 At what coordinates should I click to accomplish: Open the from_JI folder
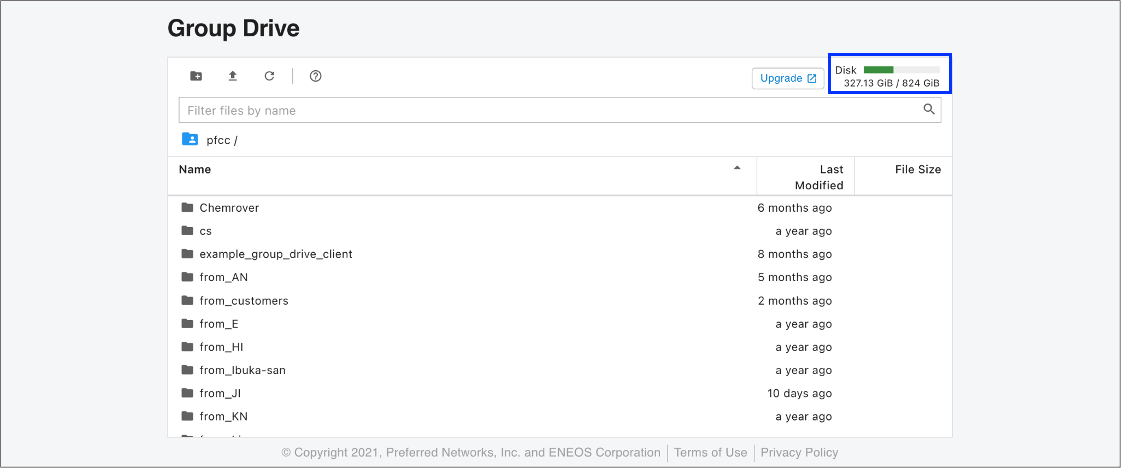pyautogui.click(x=220, y=393)
